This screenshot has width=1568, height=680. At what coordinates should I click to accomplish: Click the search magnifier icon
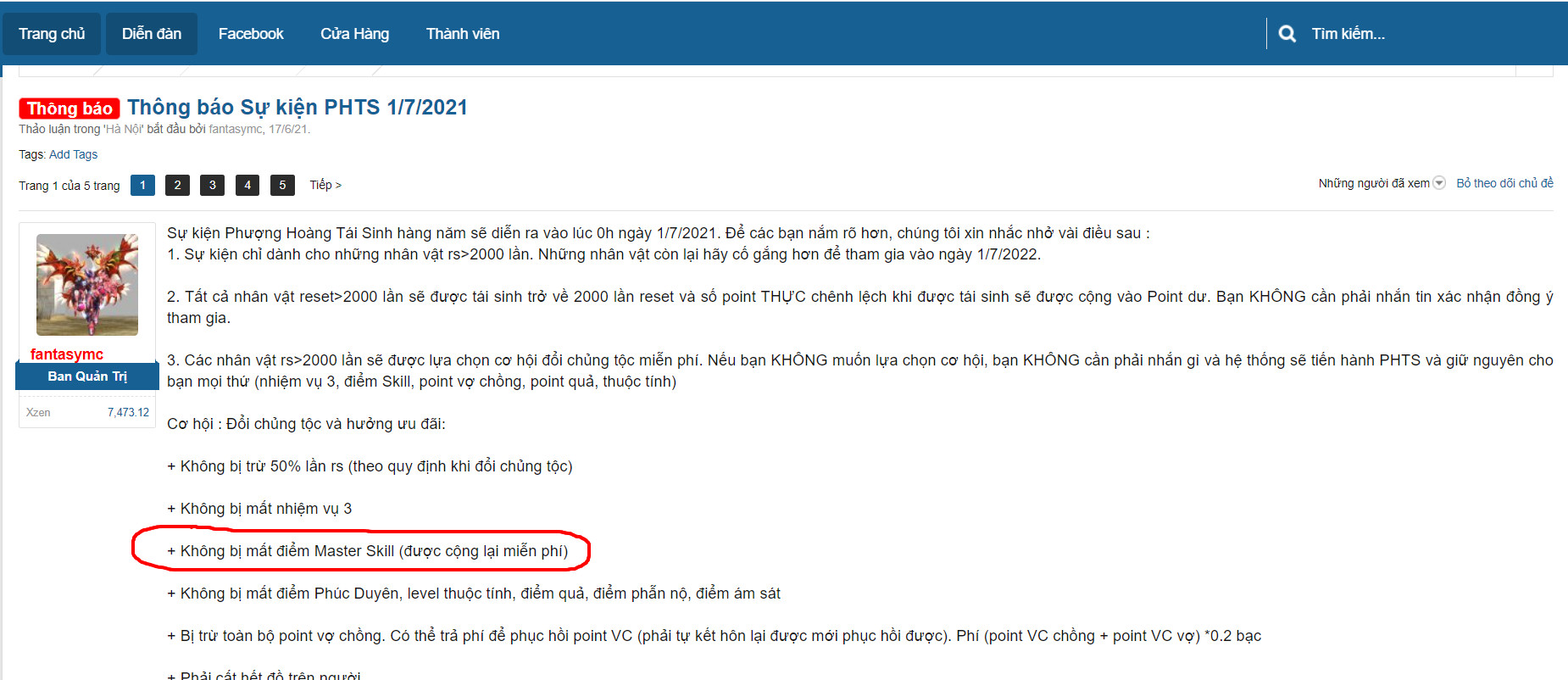pyautogui.click(x=1287, y=34)
